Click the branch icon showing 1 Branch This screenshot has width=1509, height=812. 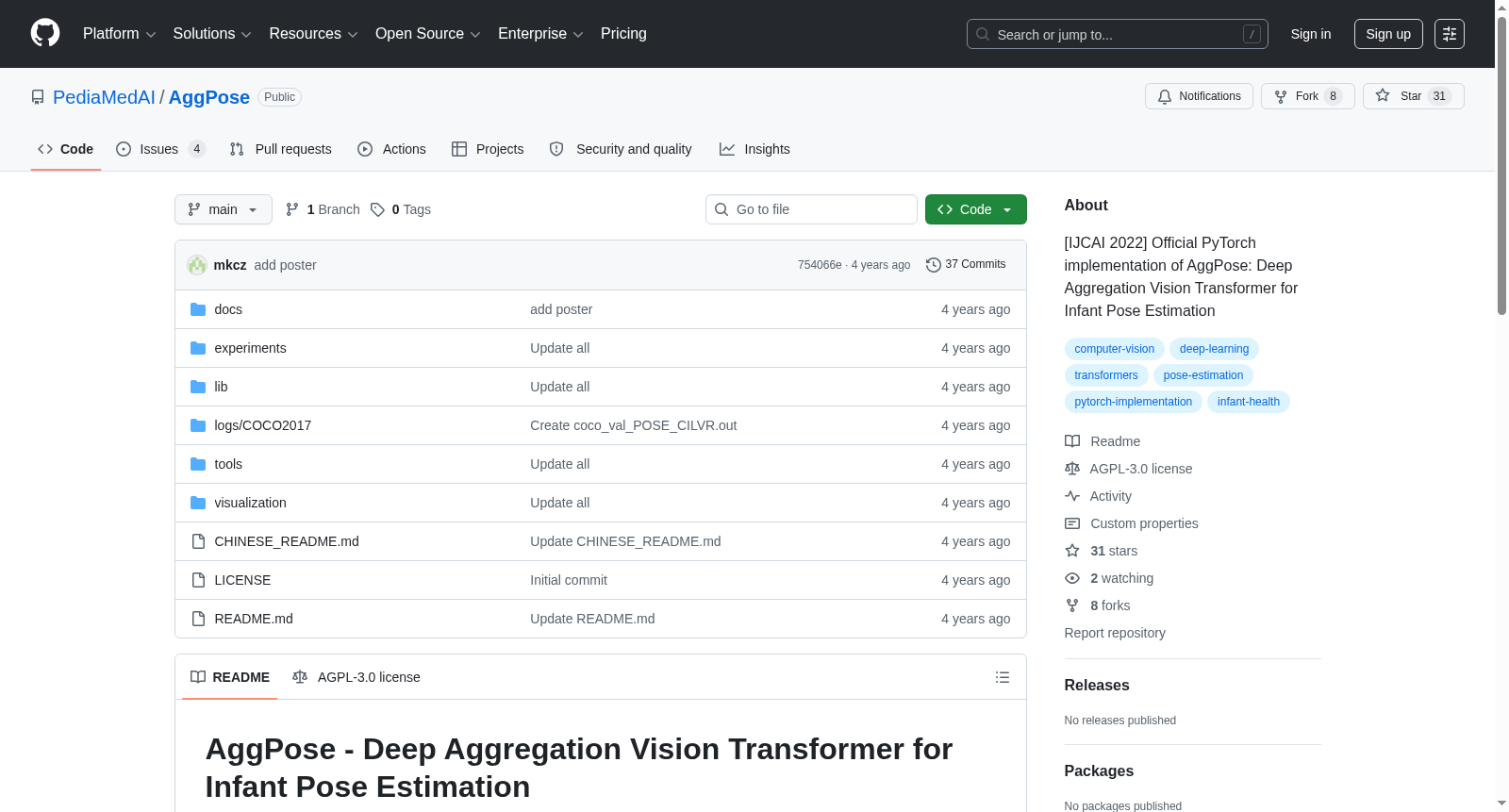(x=292, y=209)
